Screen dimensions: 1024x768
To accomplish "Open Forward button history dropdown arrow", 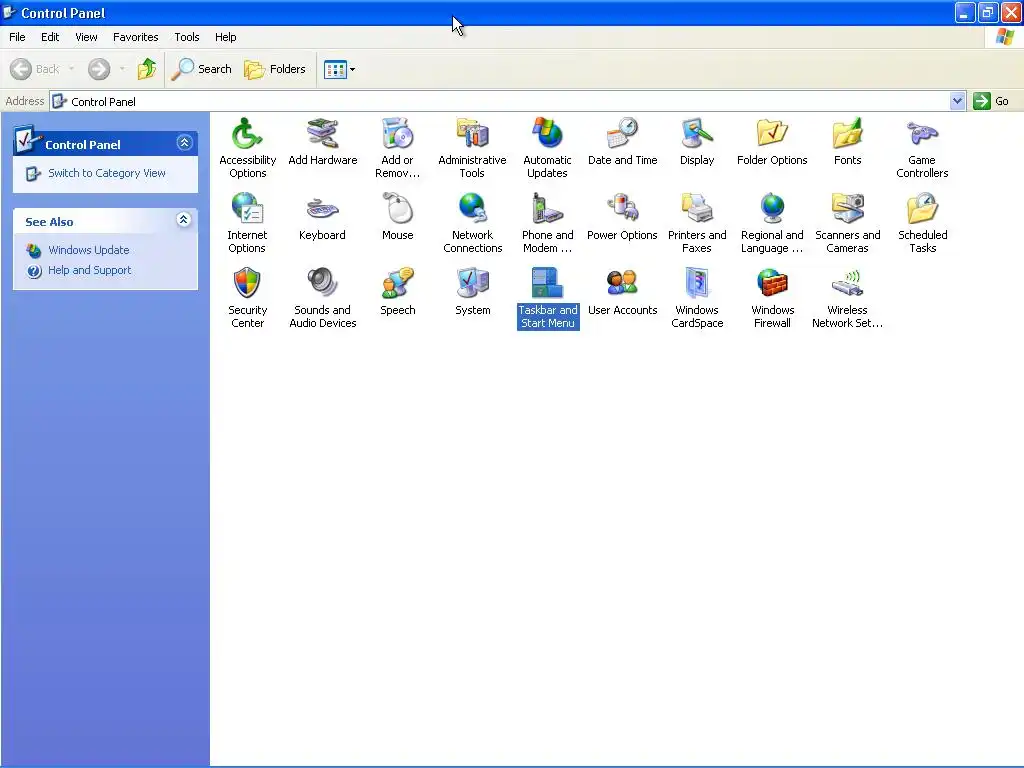I will (122, 69).
